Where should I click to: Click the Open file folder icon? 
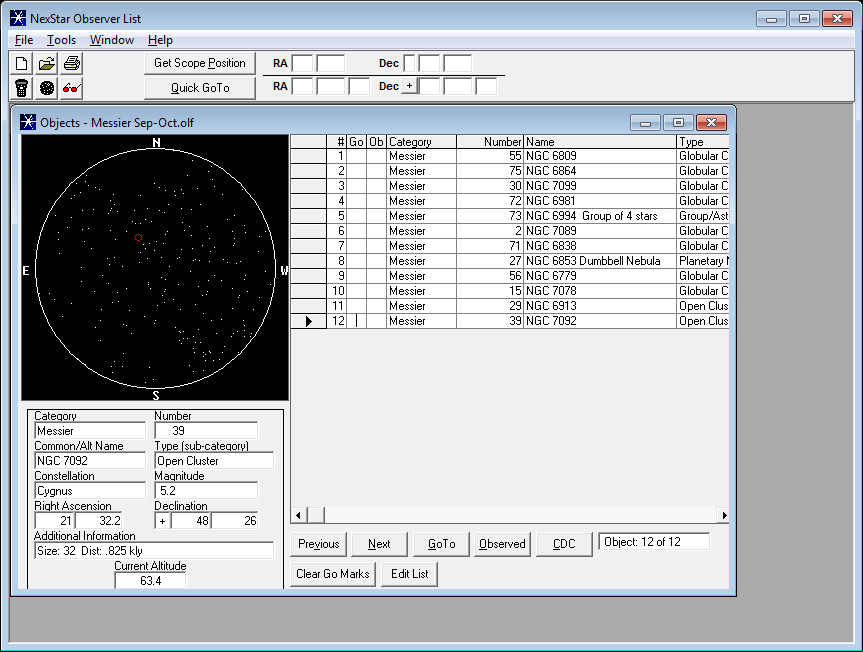[47, 63]
